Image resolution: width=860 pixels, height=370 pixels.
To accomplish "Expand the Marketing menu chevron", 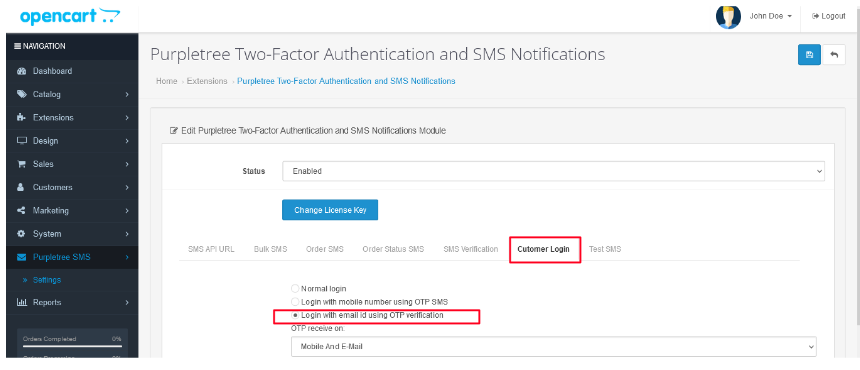I will [x=127, y=210].
